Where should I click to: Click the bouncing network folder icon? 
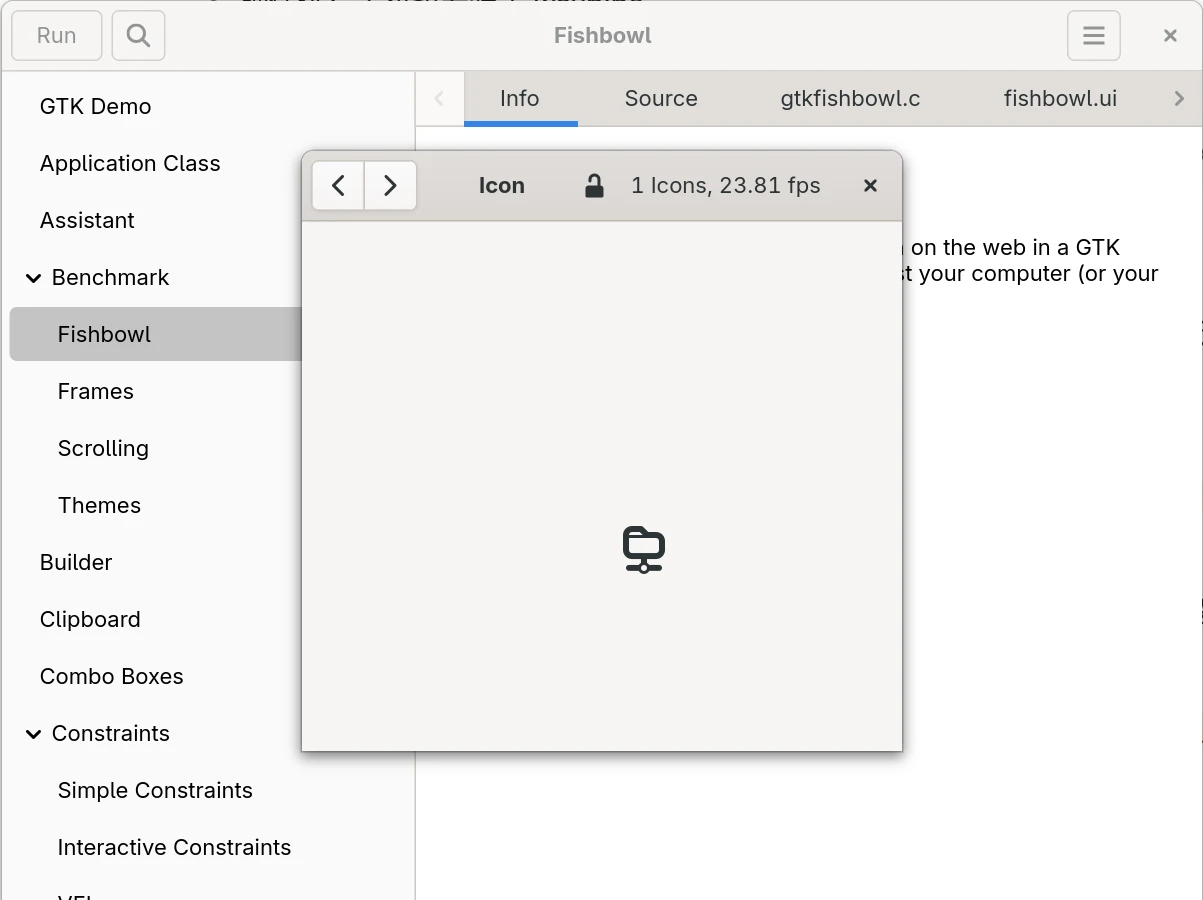[644, 549]
